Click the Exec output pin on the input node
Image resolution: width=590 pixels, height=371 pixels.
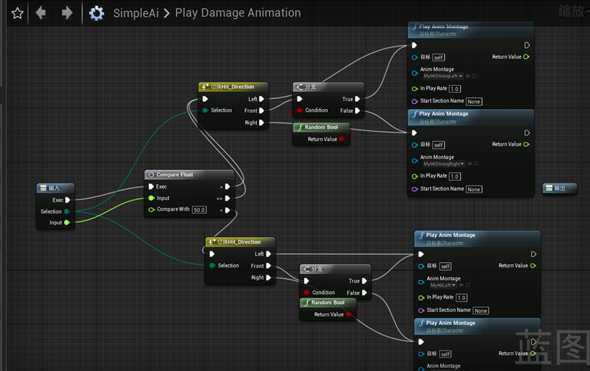click(x=67, y=200)
